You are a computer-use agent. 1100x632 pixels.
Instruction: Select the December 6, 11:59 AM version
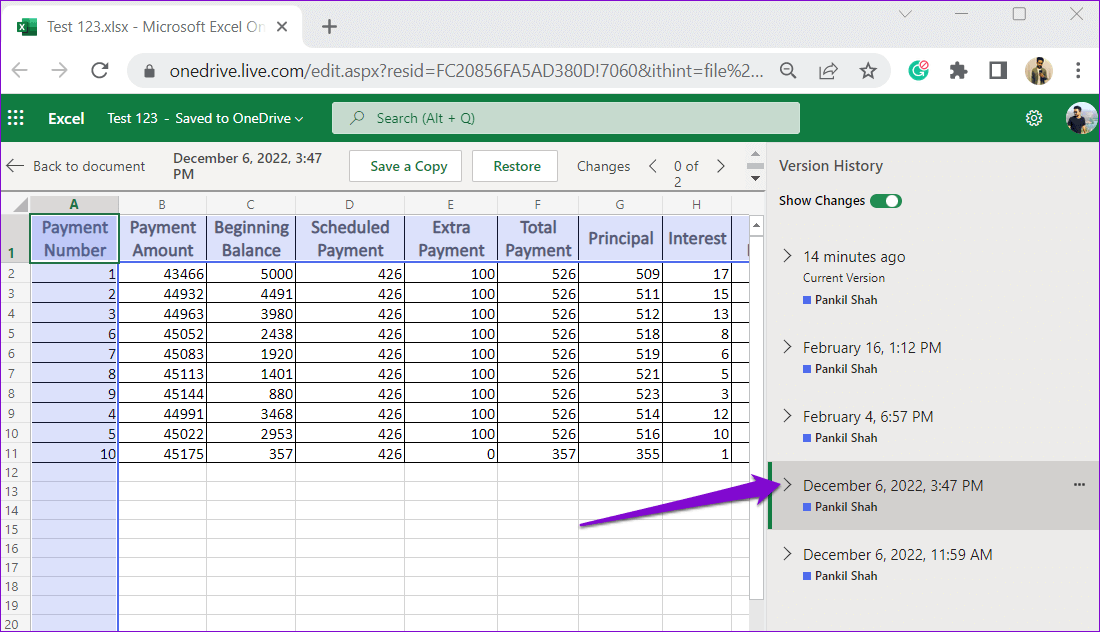pos(897,555)
